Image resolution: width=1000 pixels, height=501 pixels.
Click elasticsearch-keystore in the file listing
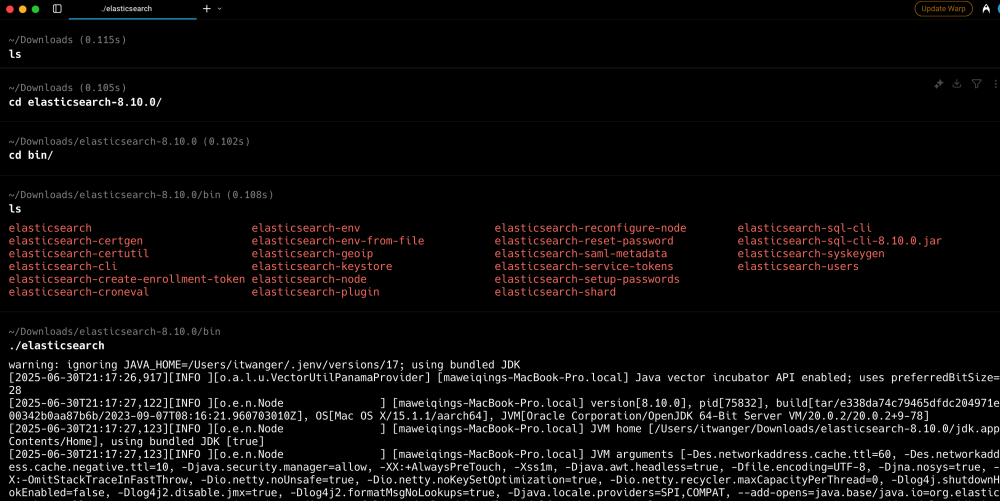coord(321,267)
